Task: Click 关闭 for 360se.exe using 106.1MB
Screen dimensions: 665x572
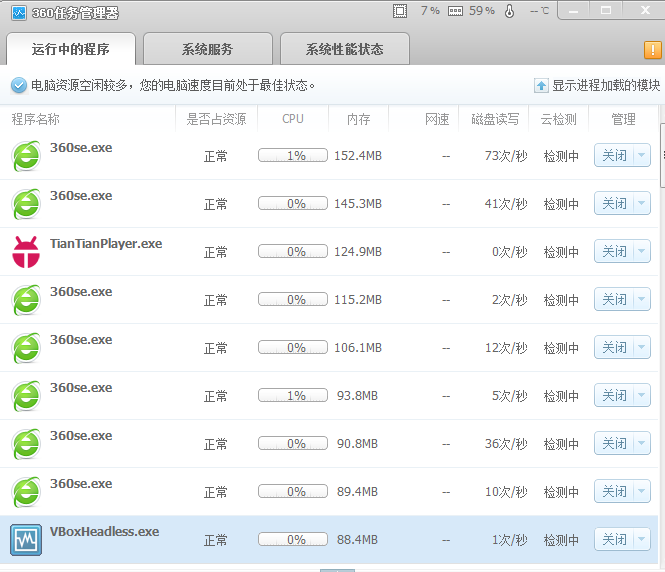Action: pyautogui.click(x=614, y=347)
